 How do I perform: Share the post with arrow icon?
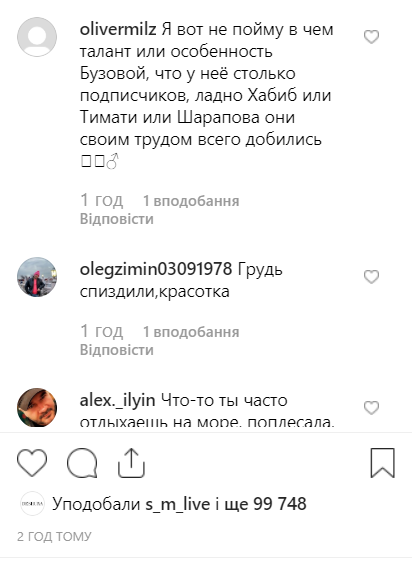click(x=131, y=463)
